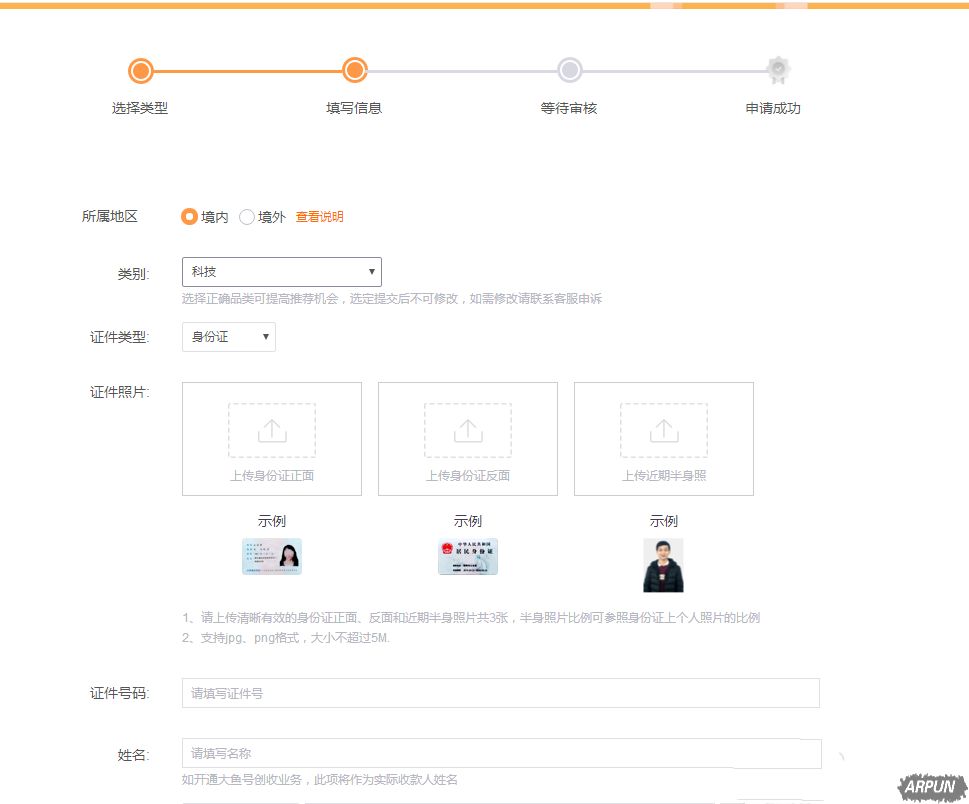Viewport: 969px width, 804px height.
Task: Click the orange 填写信息 step circle
Action: click(x=355, y=70)
